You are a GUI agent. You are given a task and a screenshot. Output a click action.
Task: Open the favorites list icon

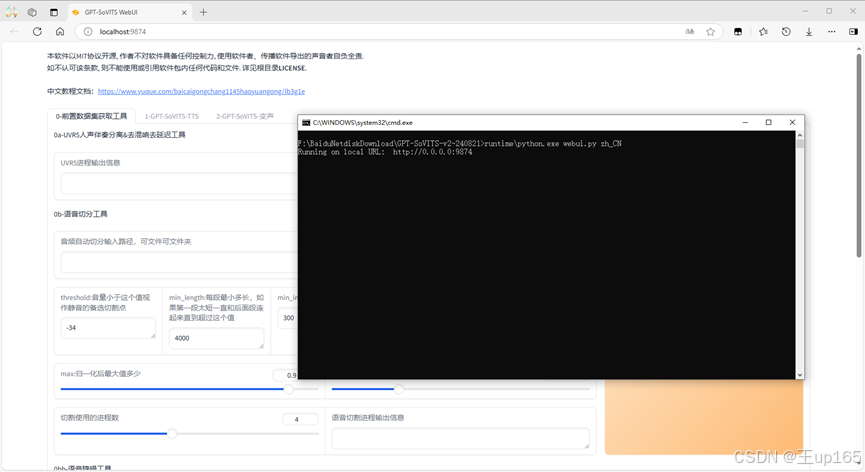[763, 31]
